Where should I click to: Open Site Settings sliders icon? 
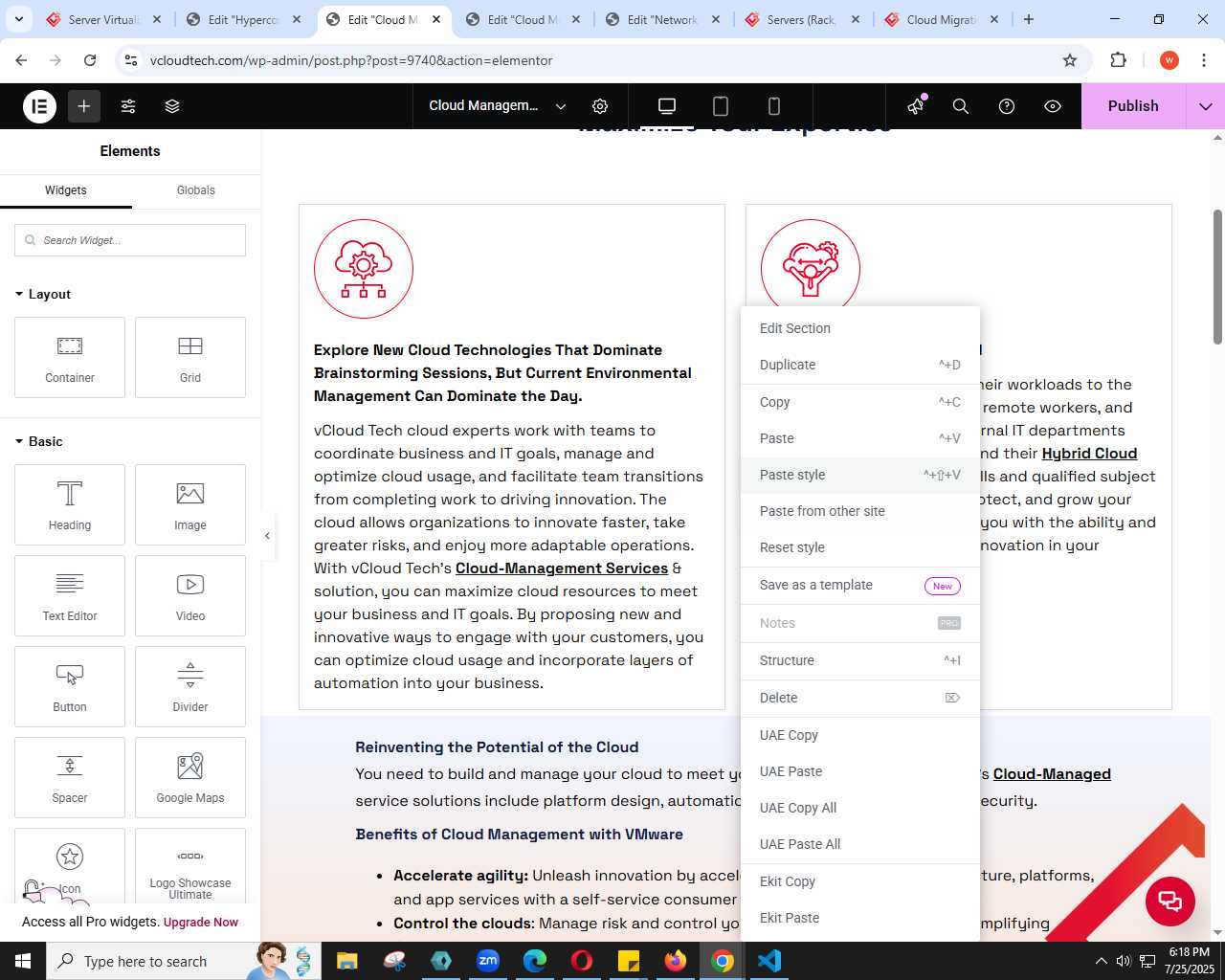128,106
